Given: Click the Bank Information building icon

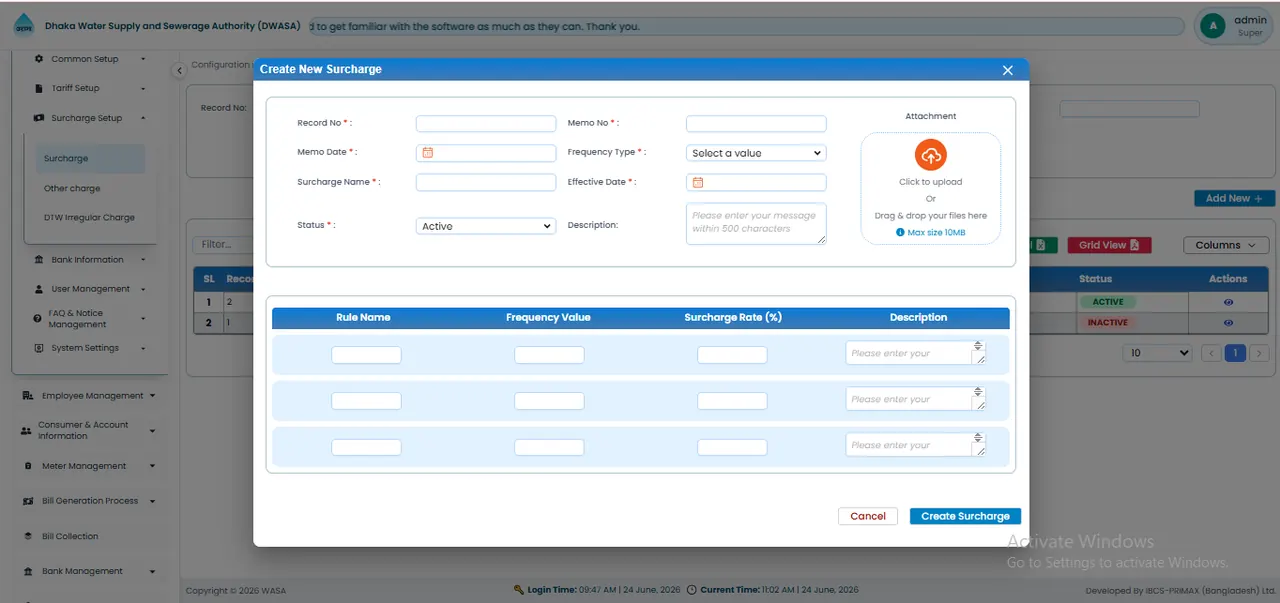Looking at the screenshot, I should pos(39,259).
